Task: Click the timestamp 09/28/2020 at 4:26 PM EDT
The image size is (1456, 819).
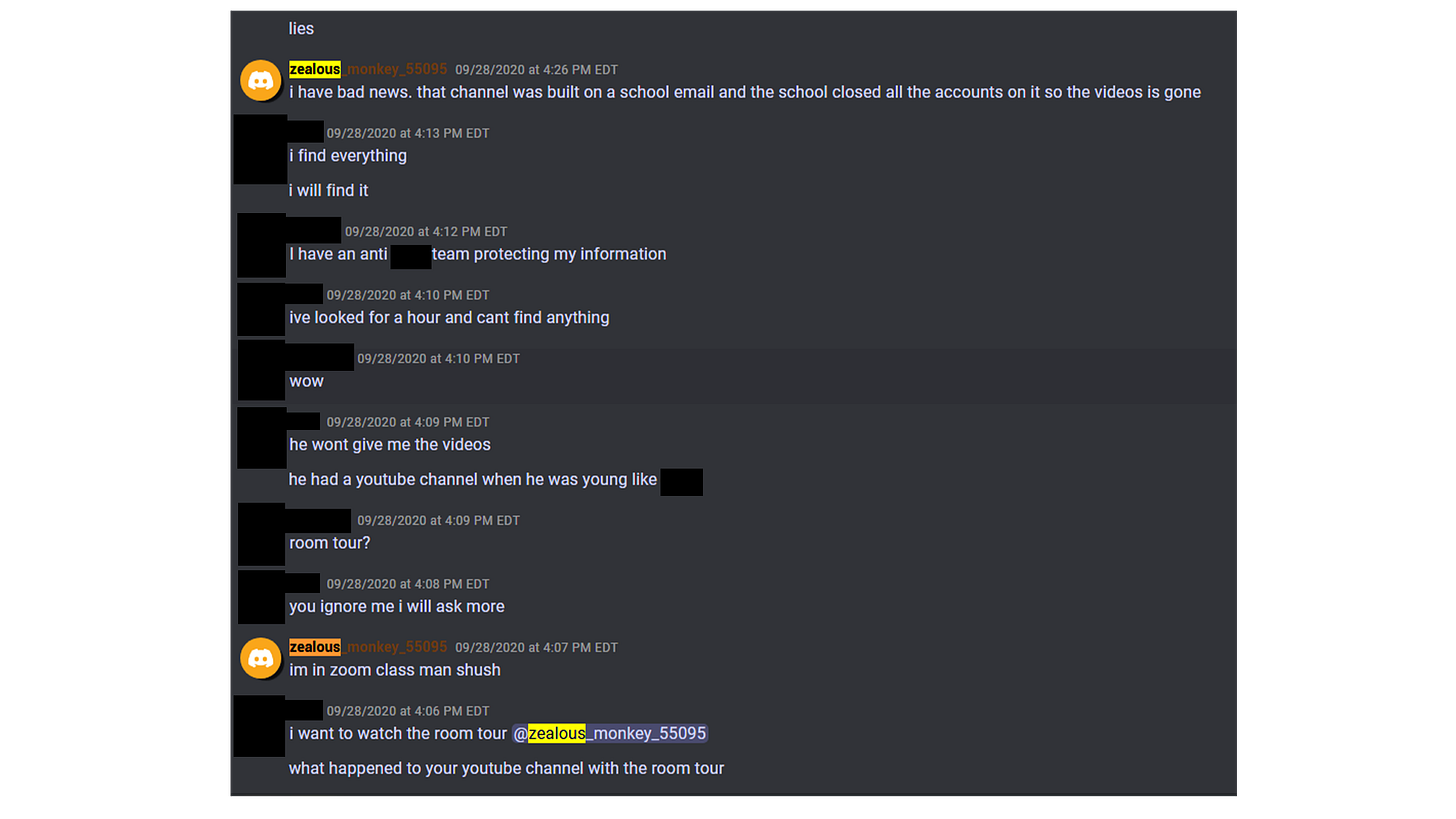Action: coord(536,70)
